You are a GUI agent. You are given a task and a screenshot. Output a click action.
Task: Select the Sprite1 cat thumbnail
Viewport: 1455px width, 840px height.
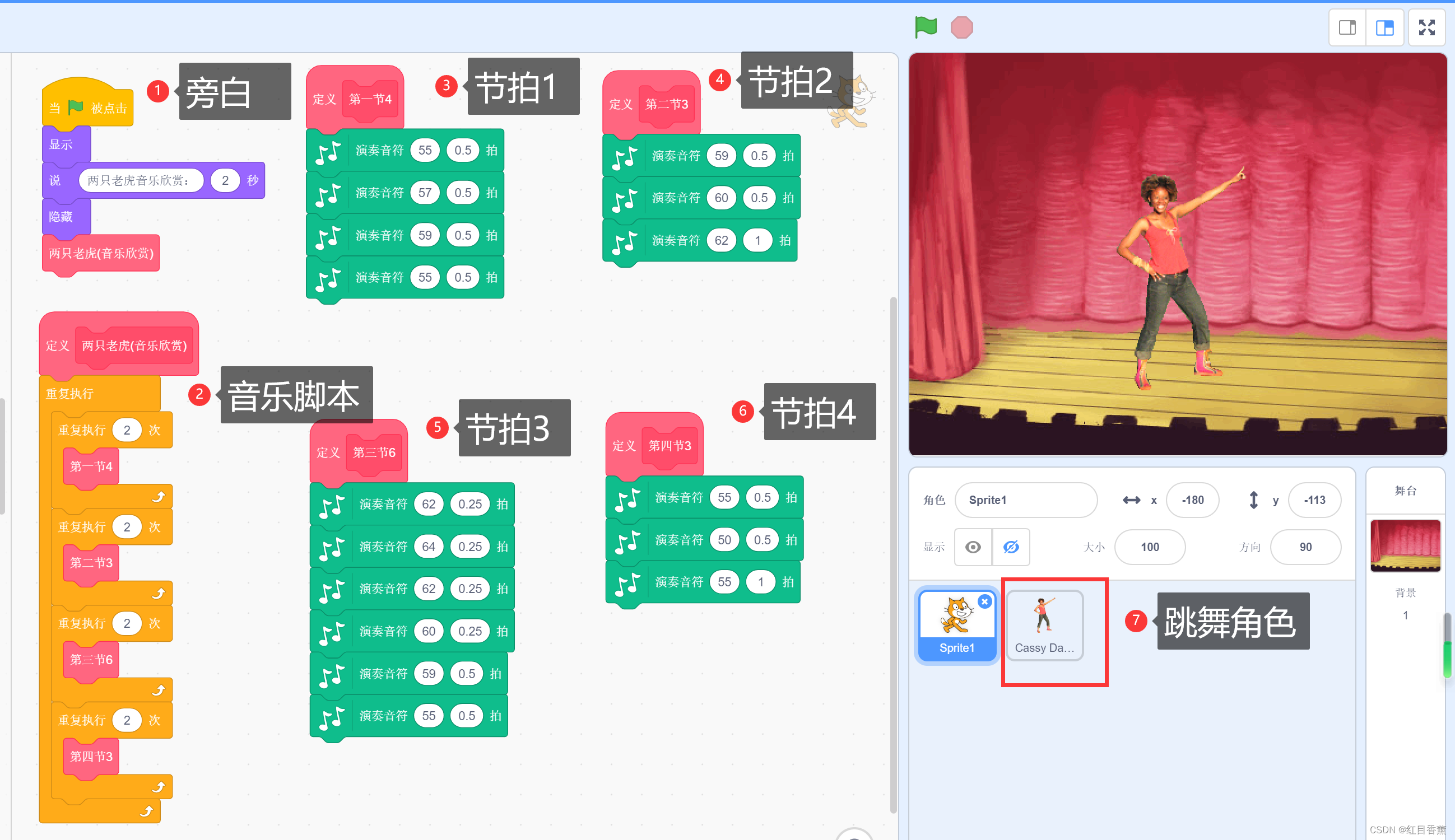tap(956, 620)
